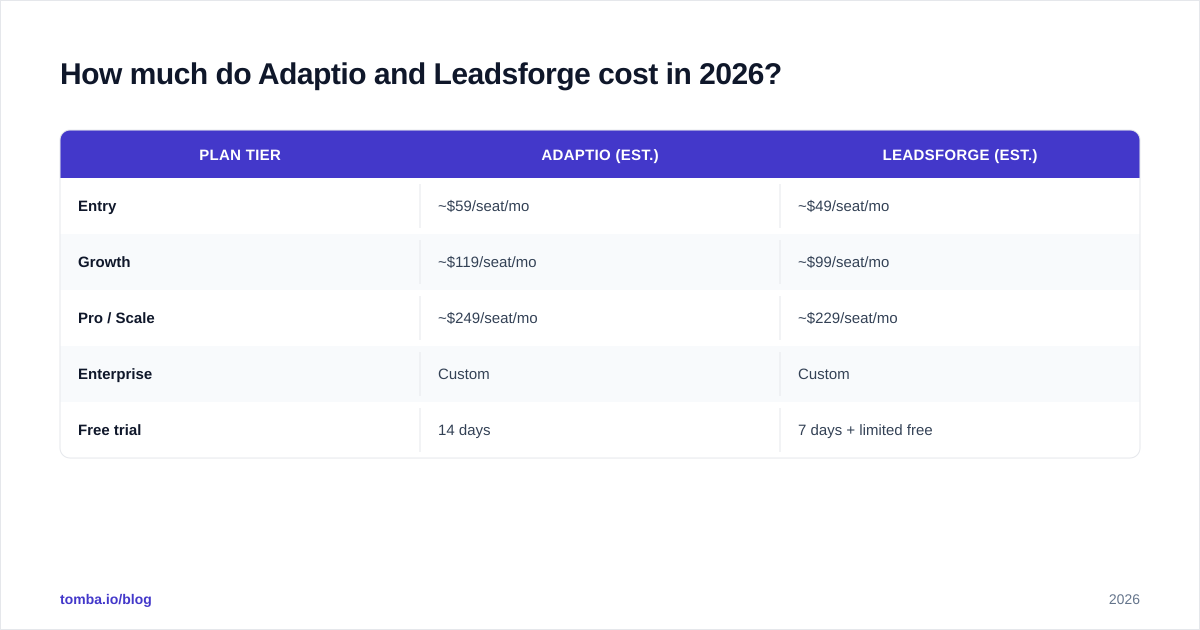Select the ~$229/seat/mo Leadsforge Pro price
Screen dimensions: 1200x630
(848, 318)
